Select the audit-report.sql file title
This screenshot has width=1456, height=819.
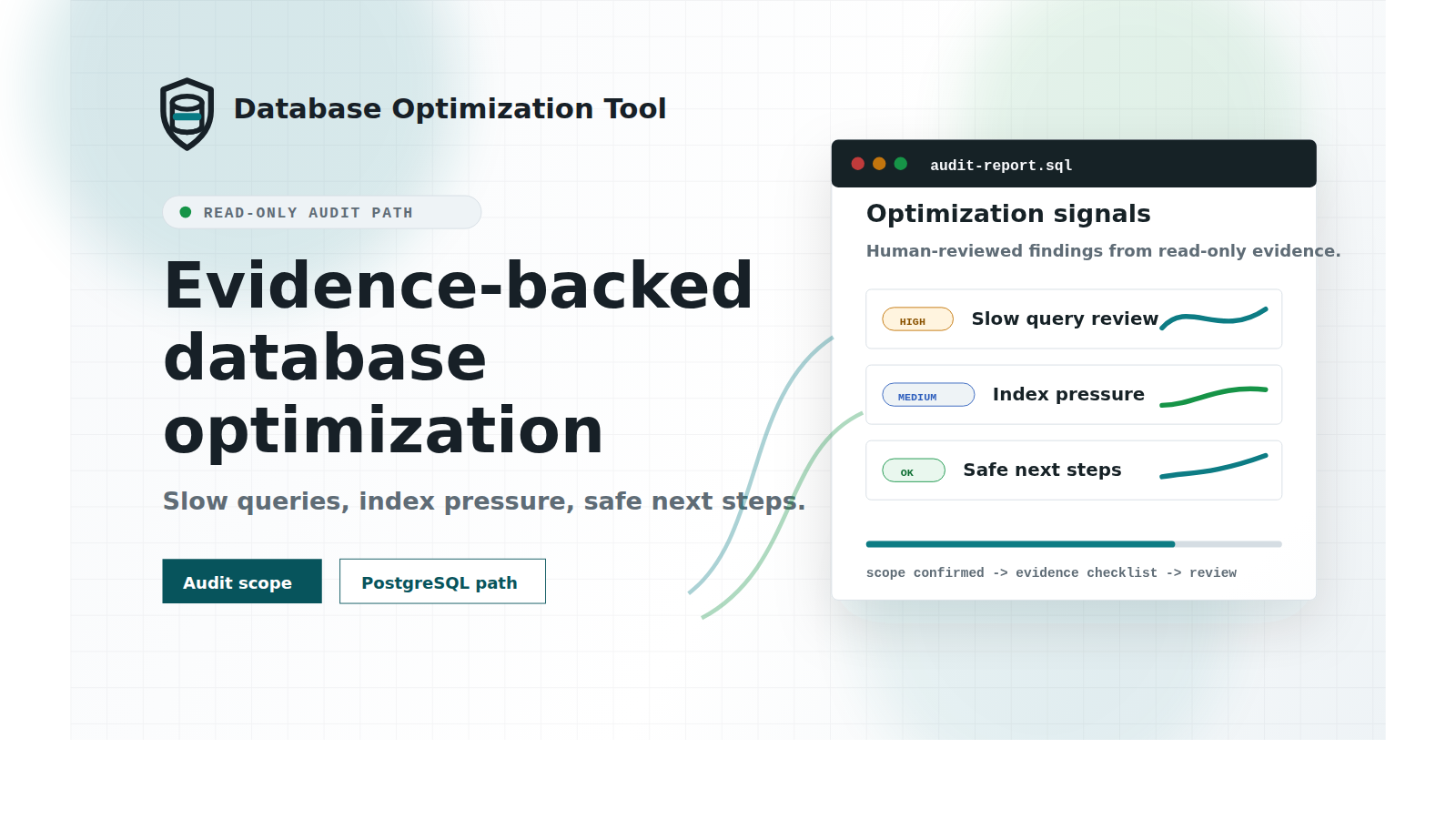tap(1001, 166)
